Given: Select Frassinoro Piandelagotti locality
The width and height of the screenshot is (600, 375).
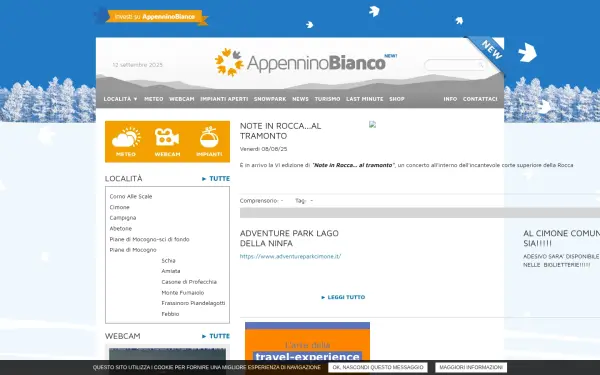Looking at the screenshot, I should 193,303.
